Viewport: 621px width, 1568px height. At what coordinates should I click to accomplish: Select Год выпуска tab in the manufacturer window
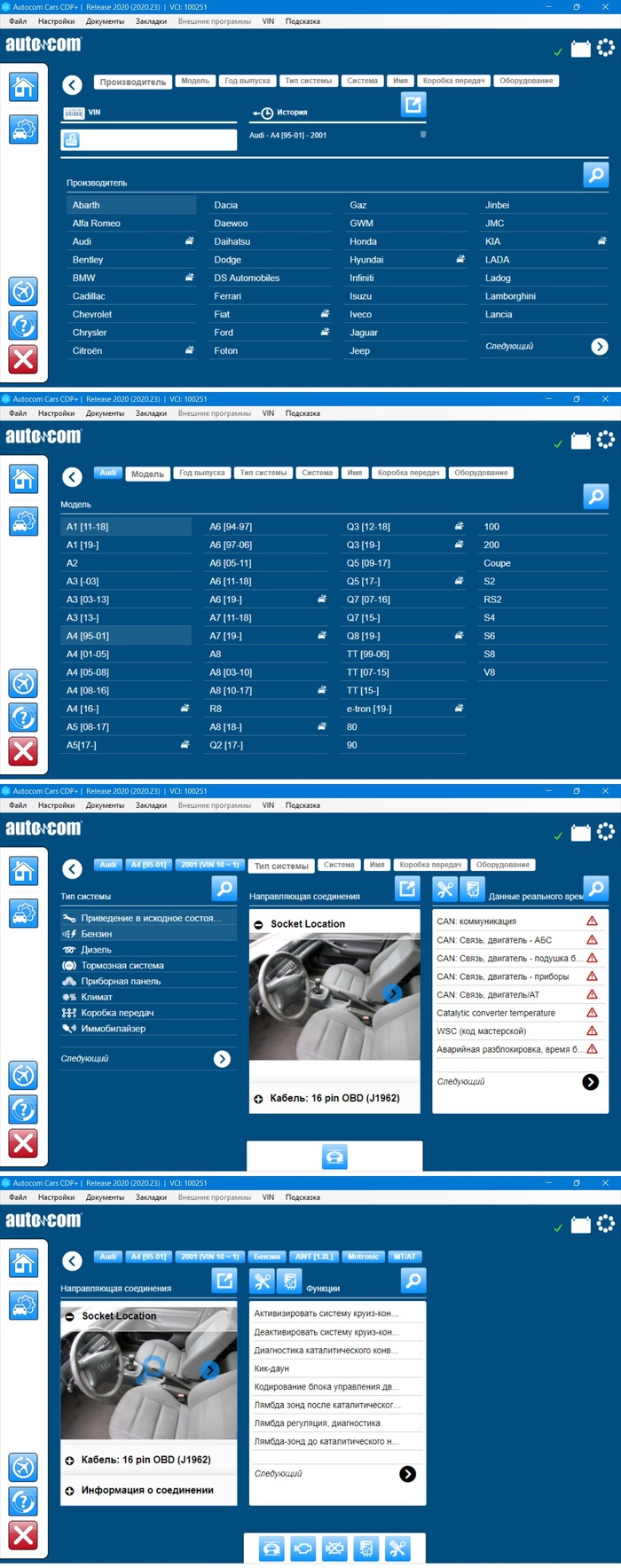(248, 81)
